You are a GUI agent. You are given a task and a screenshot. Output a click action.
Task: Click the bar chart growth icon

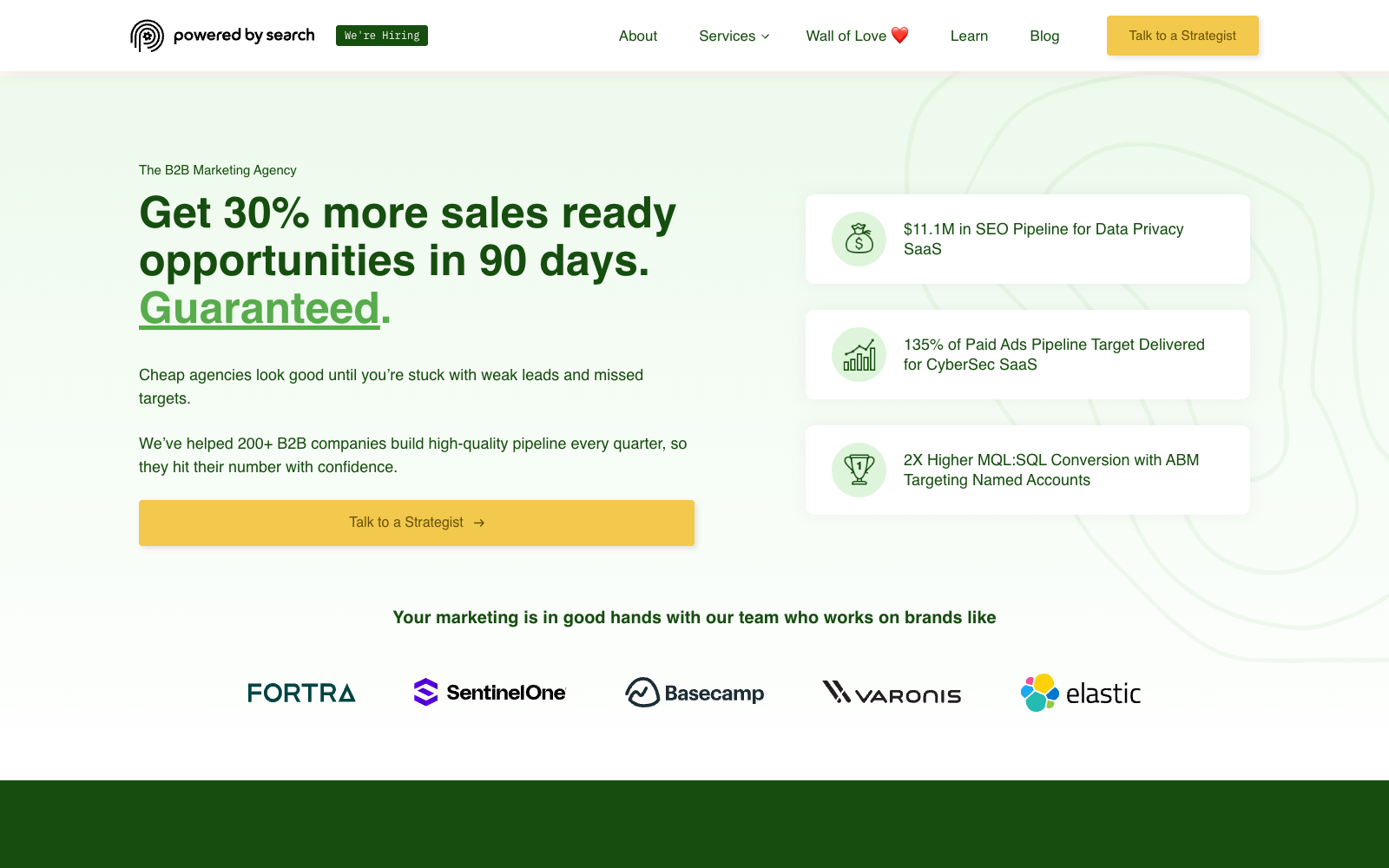pos(859,354)
